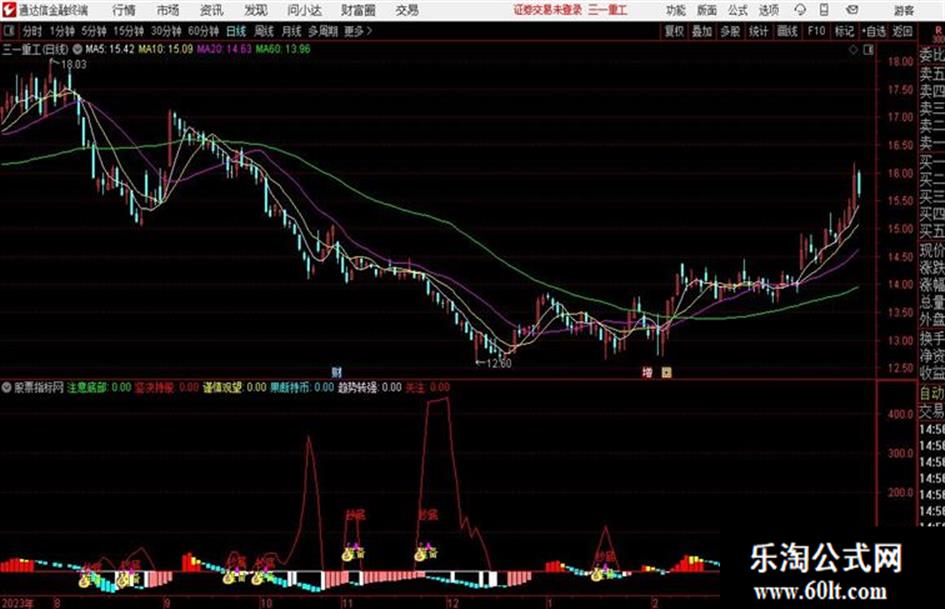Click the 财 marker below the chart

(336, 373)
